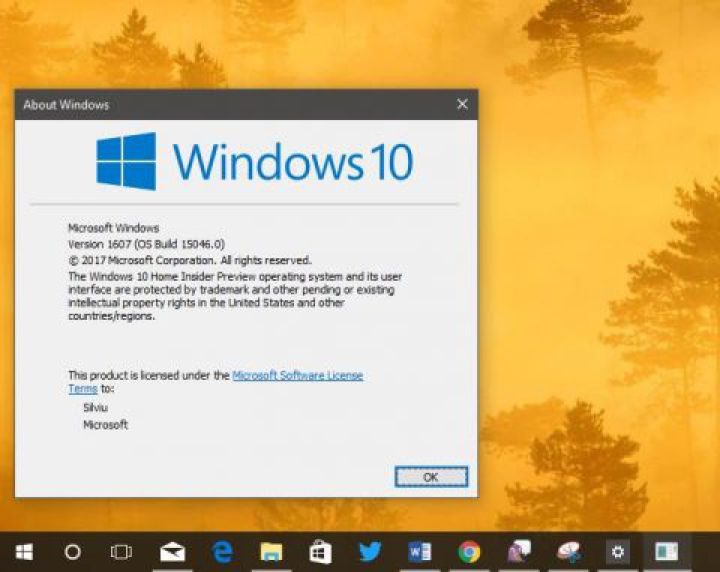Open the Microsoft Software License Terms link
720x572 pixels.
point(297,376)
